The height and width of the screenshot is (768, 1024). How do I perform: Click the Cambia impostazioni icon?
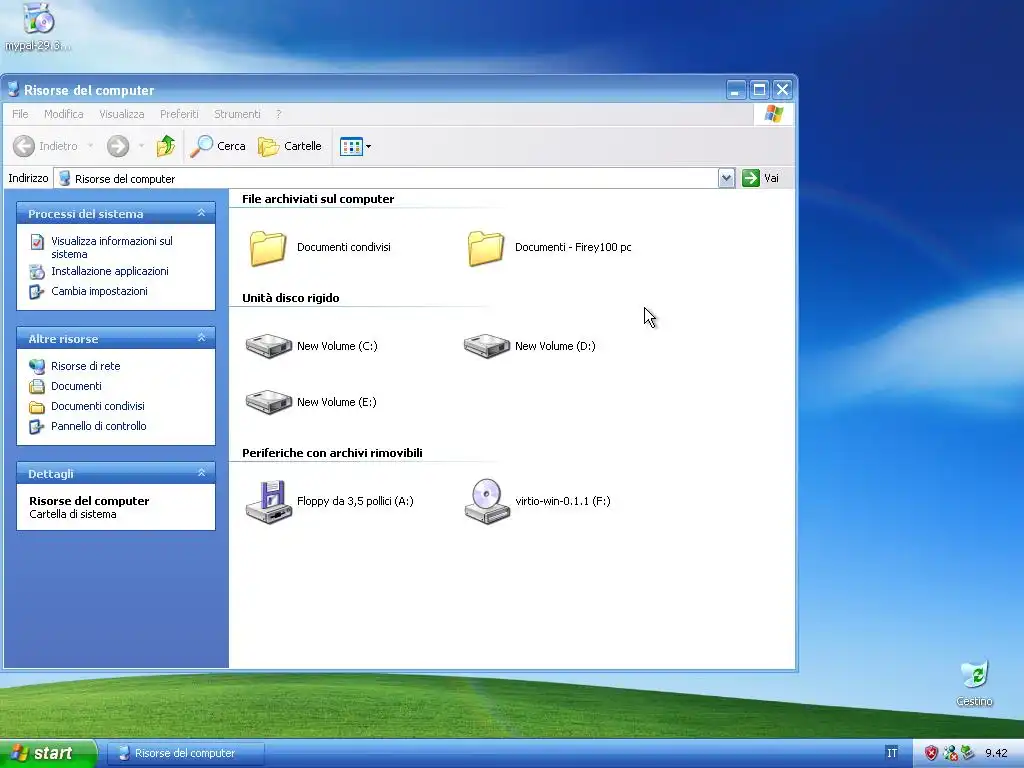37,292
